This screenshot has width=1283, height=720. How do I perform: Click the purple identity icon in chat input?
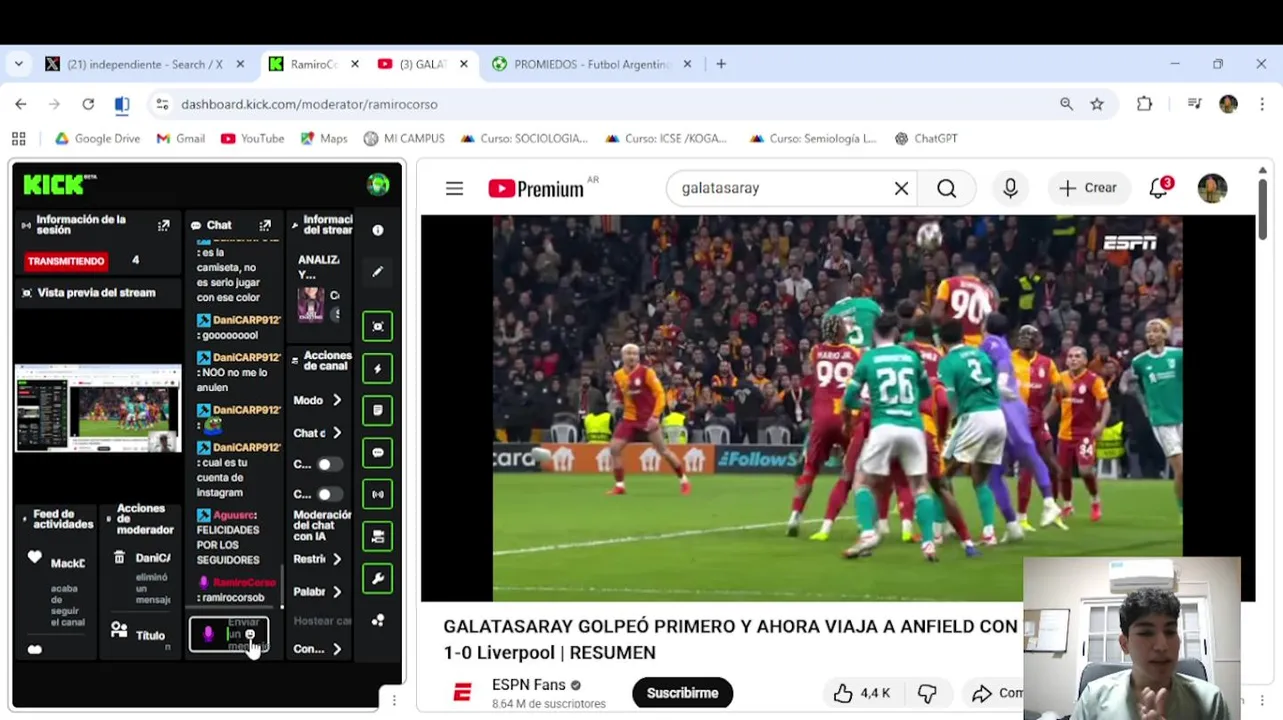point(208,634)
